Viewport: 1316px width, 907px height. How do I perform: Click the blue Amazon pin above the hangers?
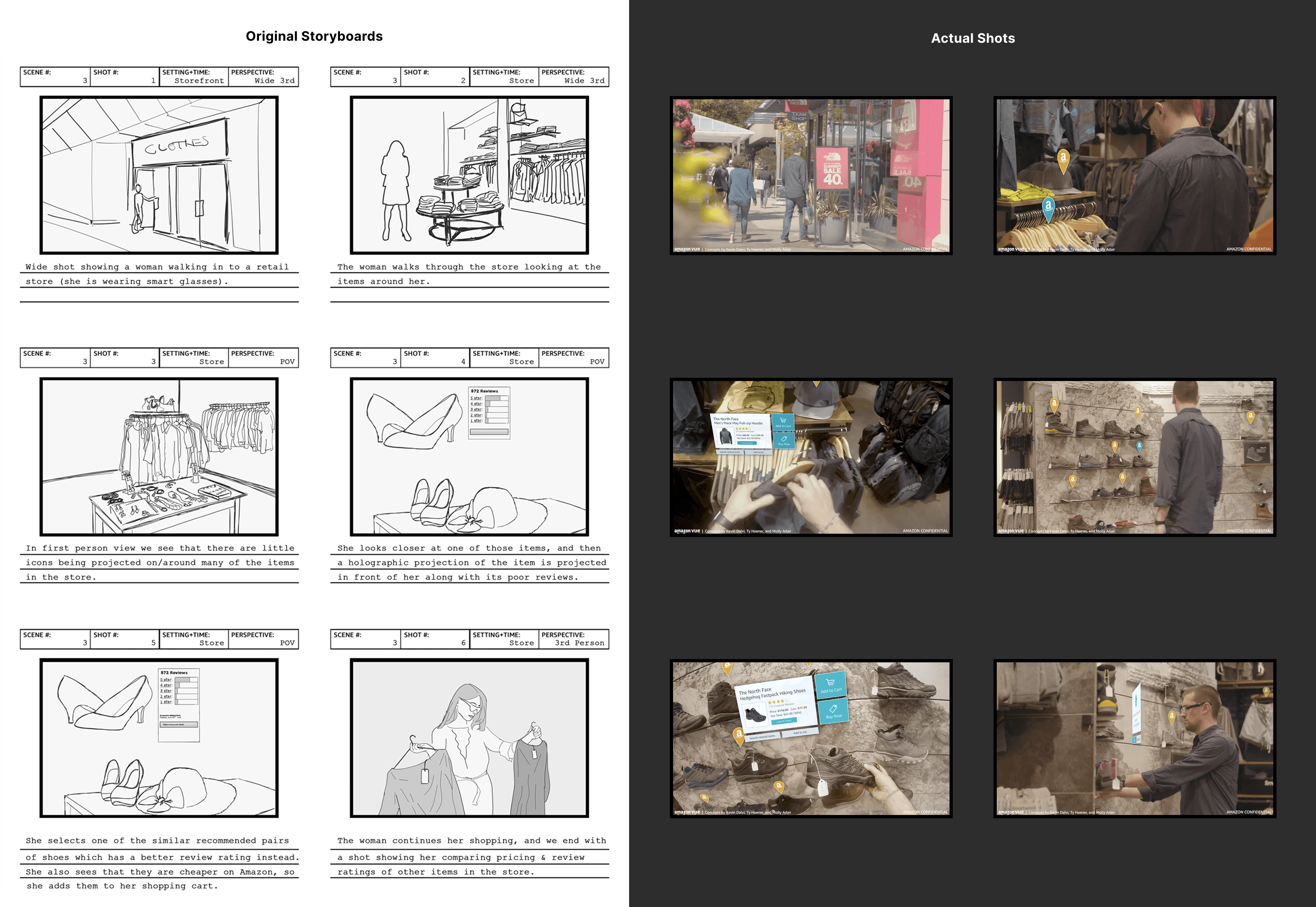tap(1048, 208)
